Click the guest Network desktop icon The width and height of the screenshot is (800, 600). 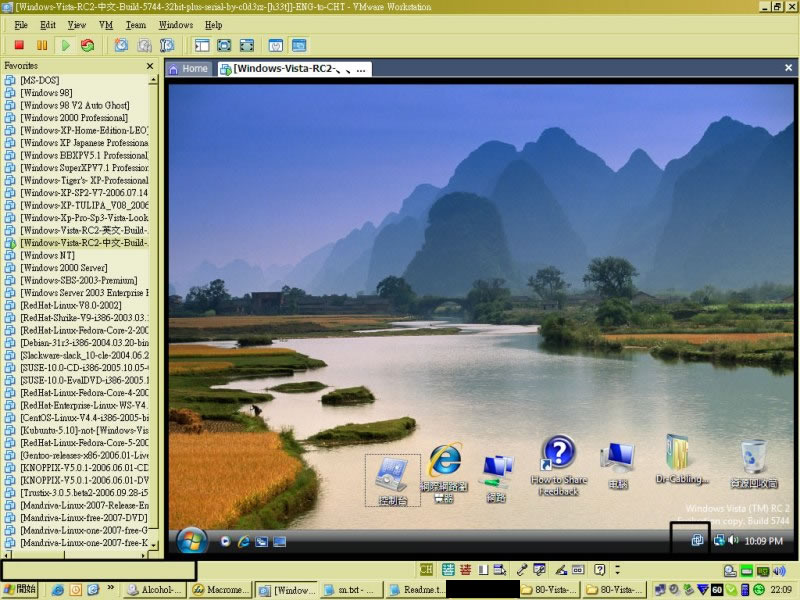tap(496, 480)
